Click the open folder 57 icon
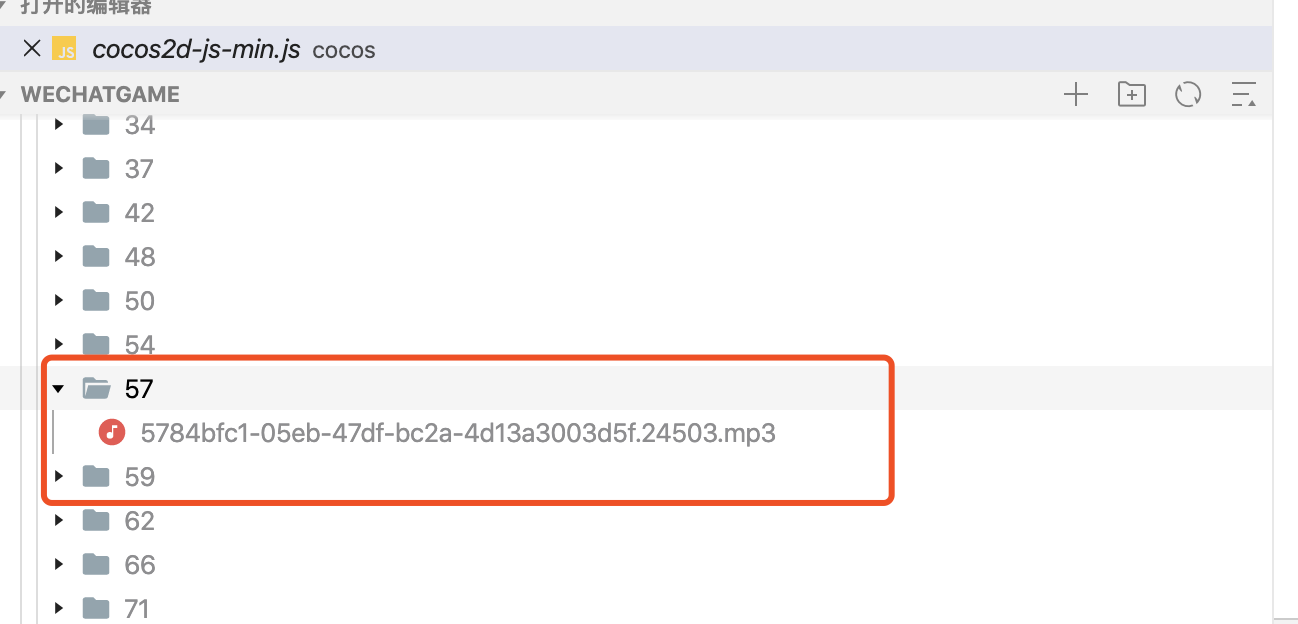 (x=96, y=388)
